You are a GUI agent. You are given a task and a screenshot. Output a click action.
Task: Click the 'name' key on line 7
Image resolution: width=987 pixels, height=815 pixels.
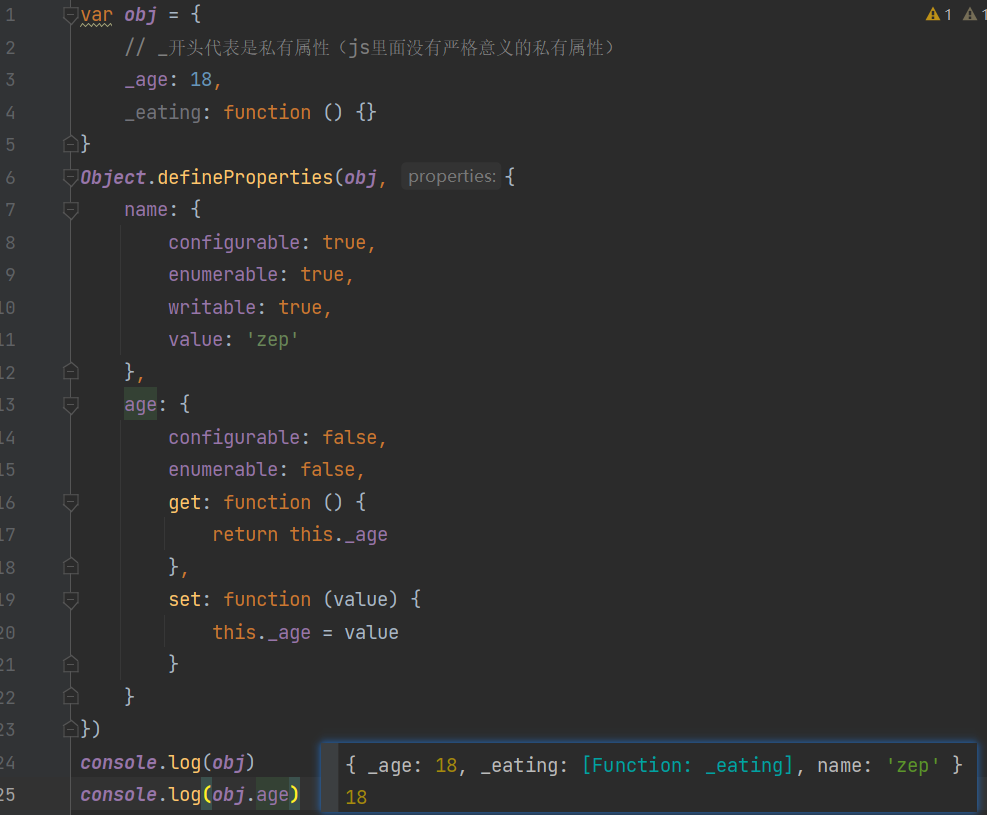coord(146,210)
